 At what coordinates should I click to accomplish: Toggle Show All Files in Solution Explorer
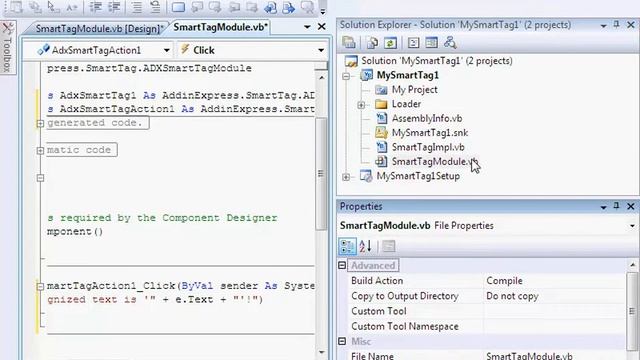pos(372,42)
